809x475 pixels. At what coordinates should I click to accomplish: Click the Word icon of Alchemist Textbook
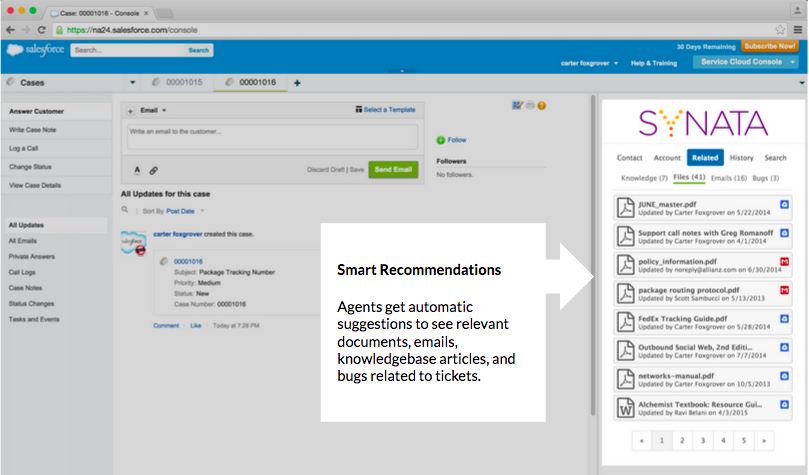[x=625, y=408]
